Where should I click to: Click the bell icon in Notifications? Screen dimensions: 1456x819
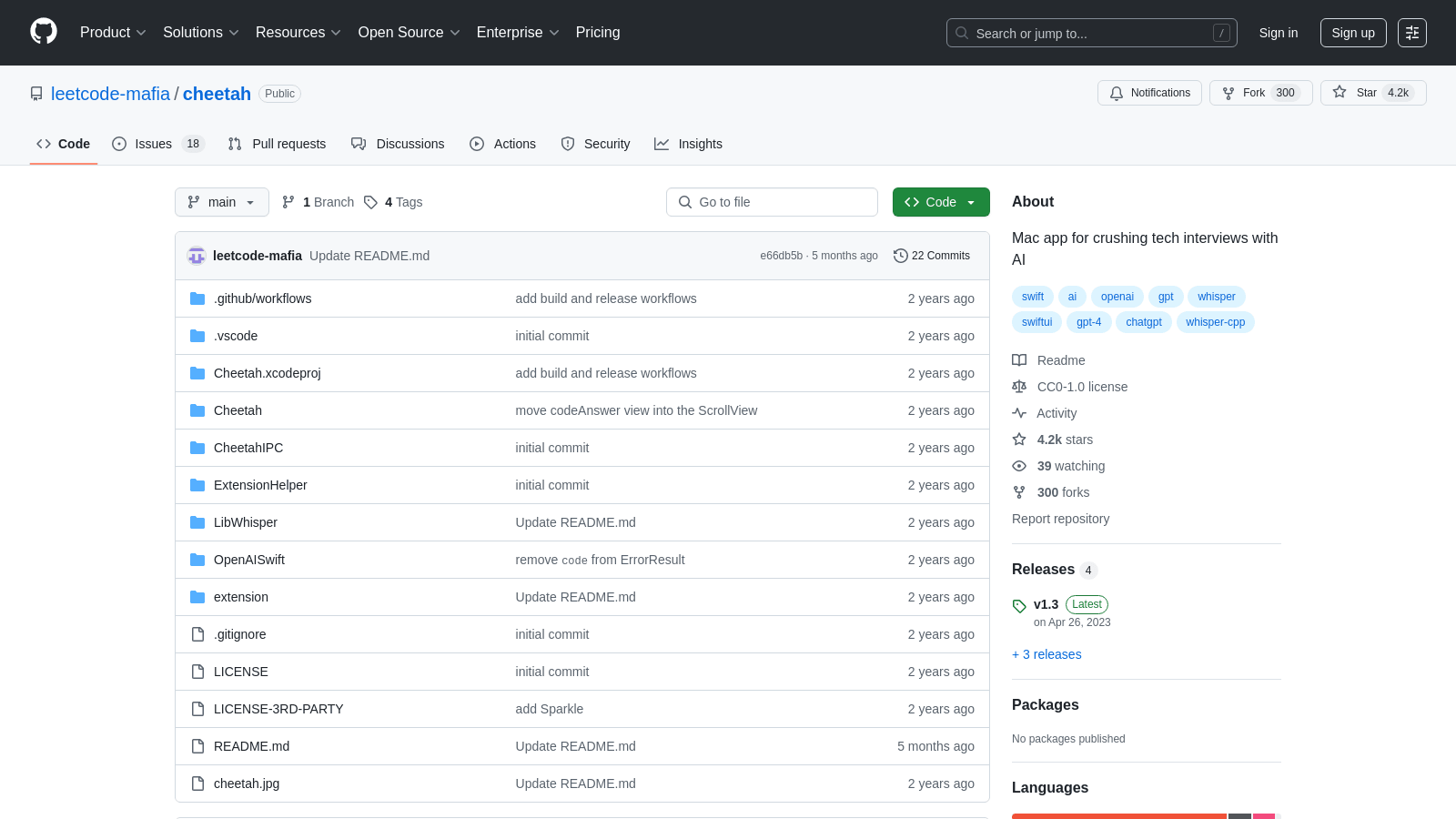(1117, 93)
